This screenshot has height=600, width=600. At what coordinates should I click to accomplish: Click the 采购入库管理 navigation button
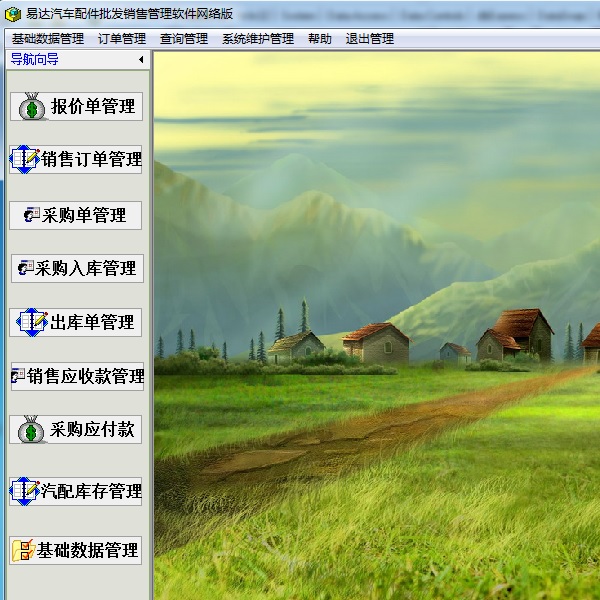[x=77, y=268]
